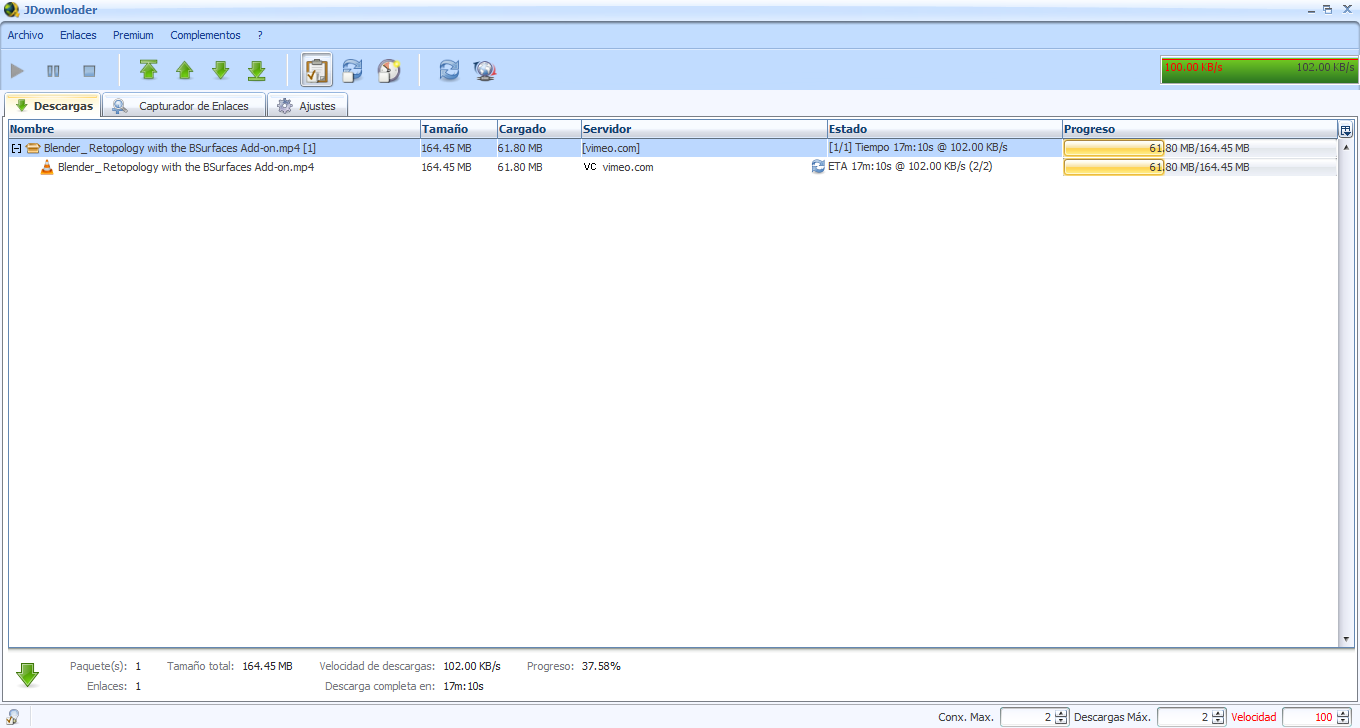Toggle the stopwatch icon in the toolbar
Screen dimensions: 1360x728
pyautogui.click(x=388, y=70)
